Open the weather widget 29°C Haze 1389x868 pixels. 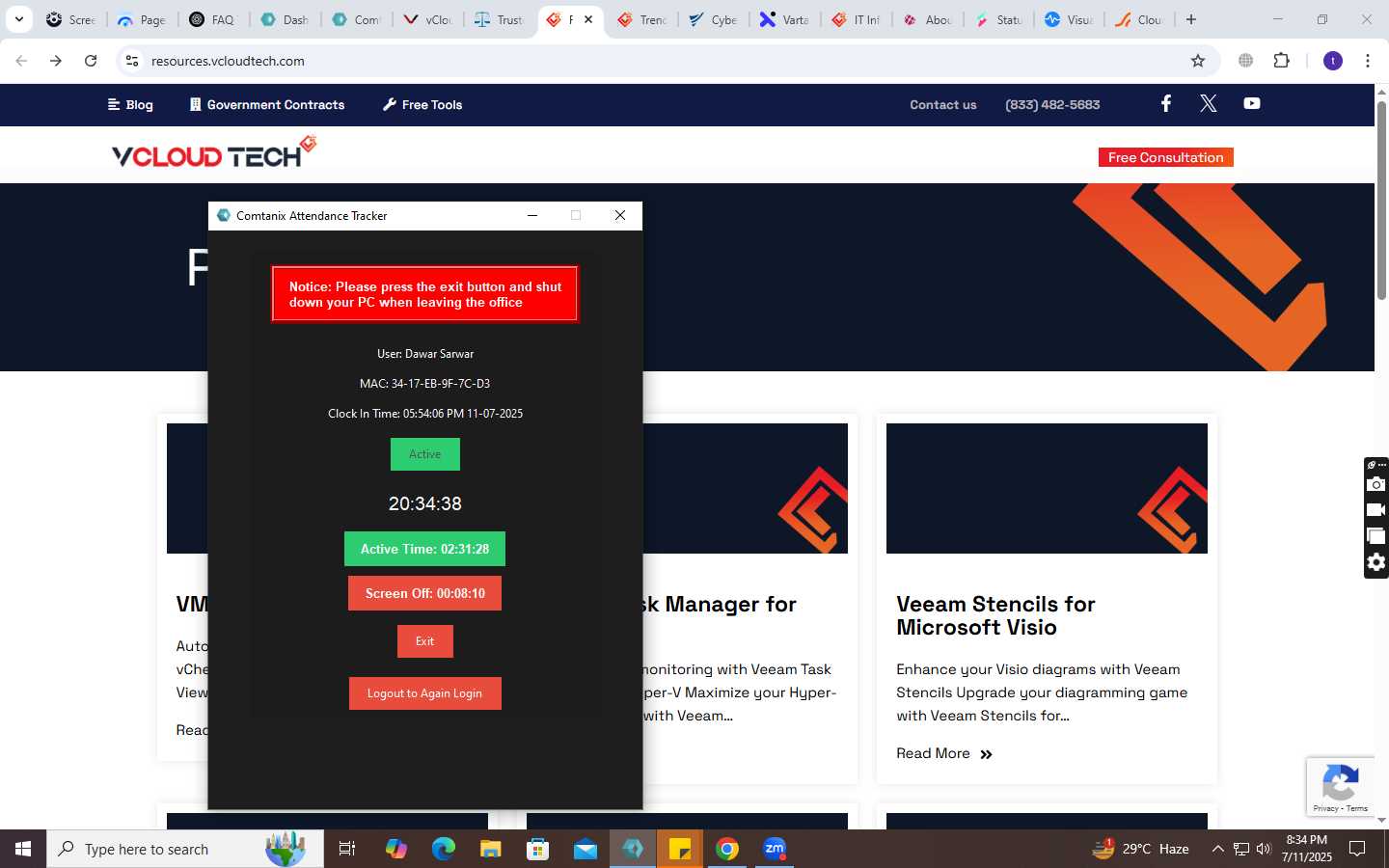(1140, 849)
